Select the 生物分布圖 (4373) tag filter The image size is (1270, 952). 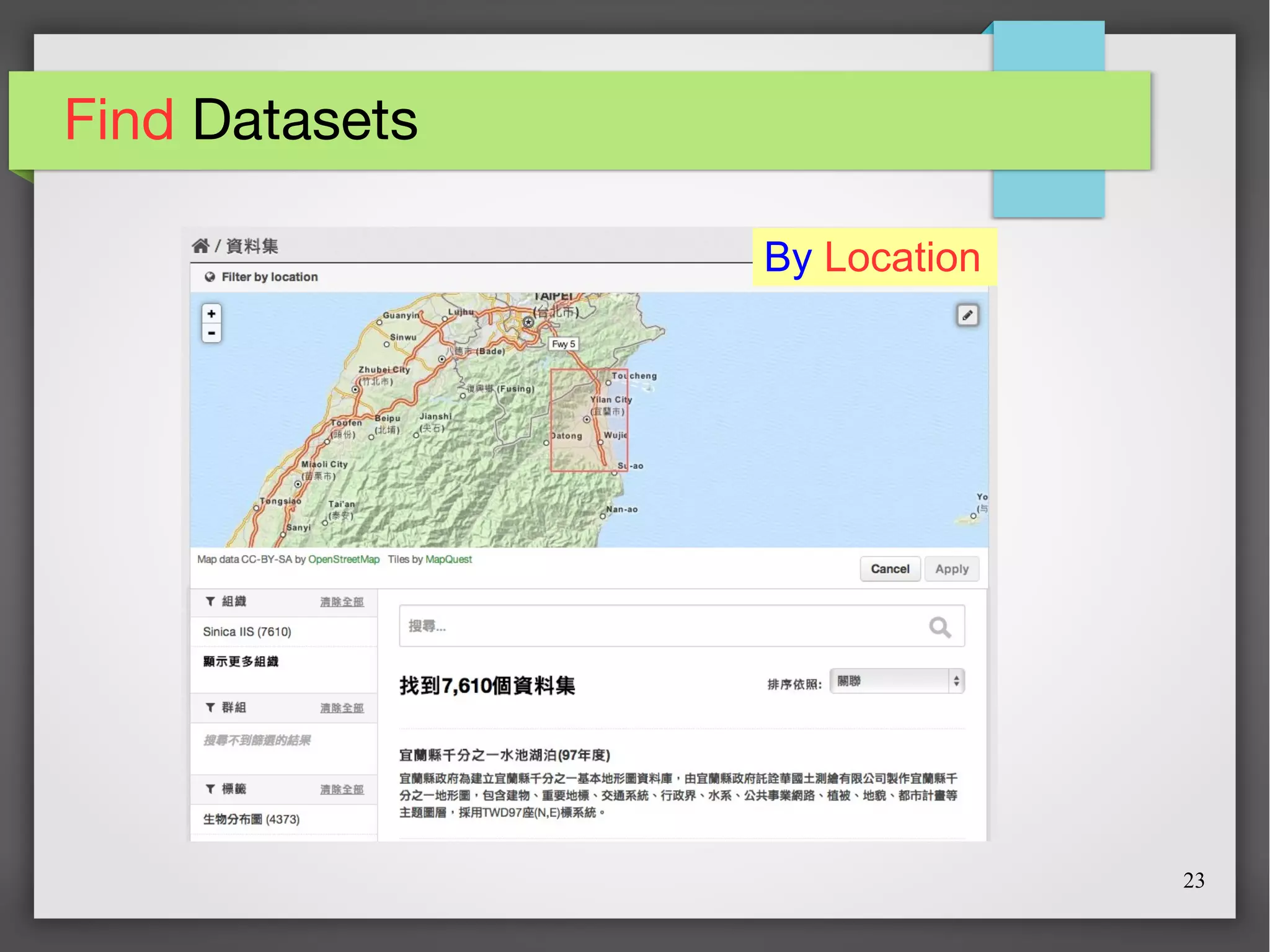[x=251, y=819]
